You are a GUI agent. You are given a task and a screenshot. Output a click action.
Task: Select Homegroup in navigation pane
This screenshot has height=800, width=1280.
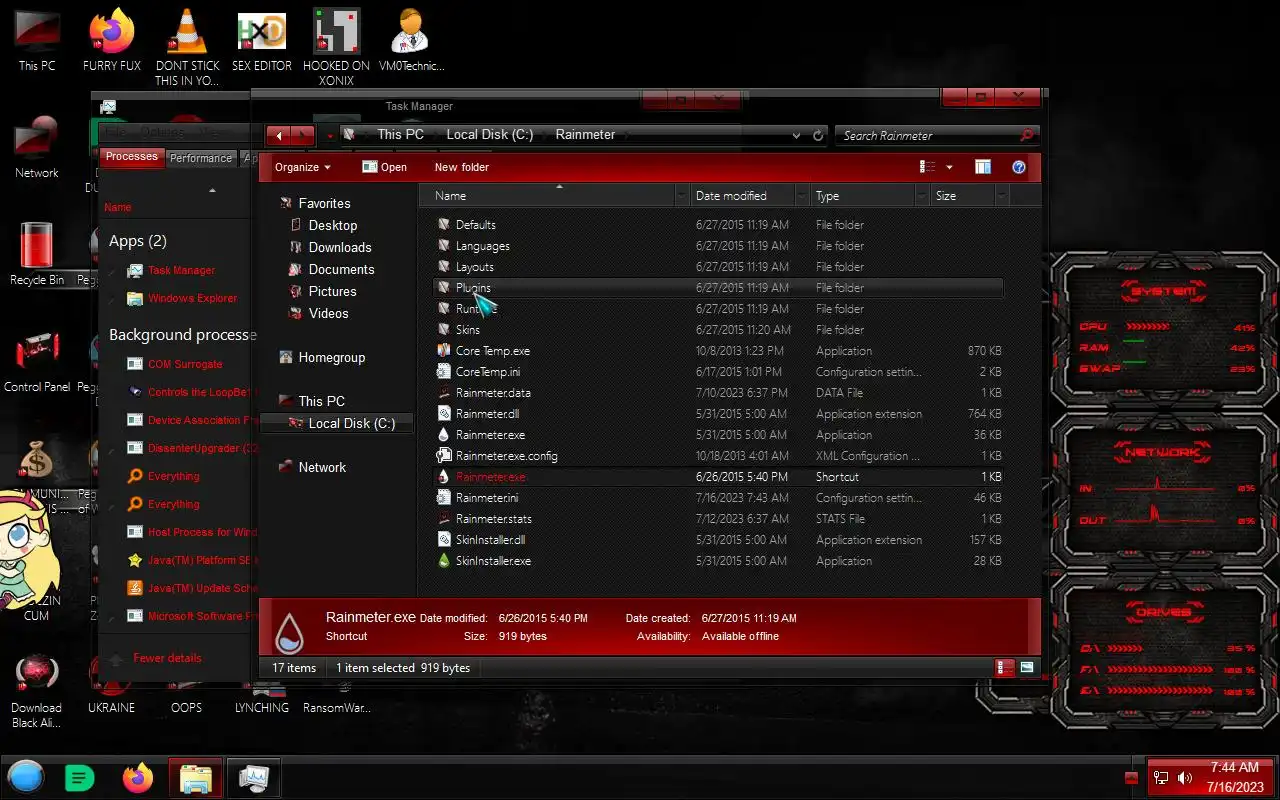[x=332, y=357]
